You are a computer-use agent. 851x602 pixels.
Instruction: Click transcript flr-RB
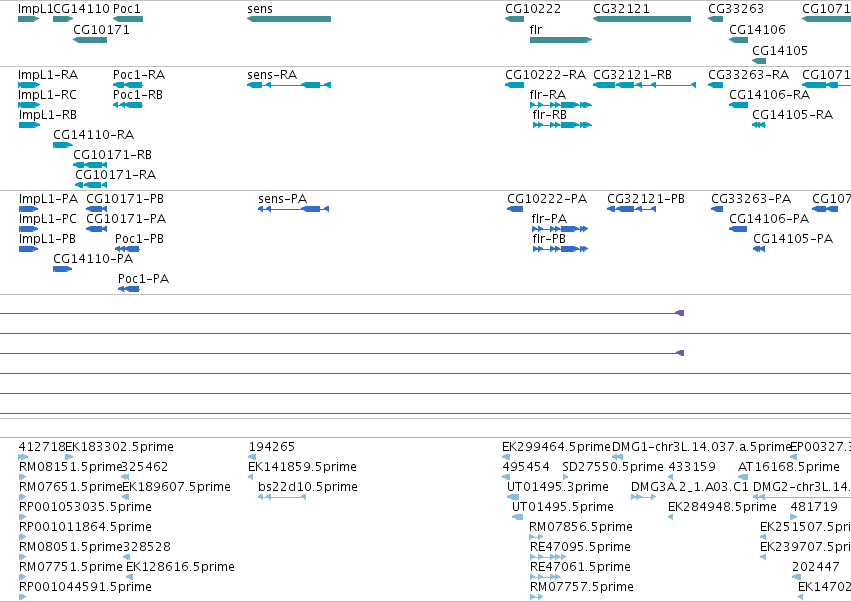(550, 115)
